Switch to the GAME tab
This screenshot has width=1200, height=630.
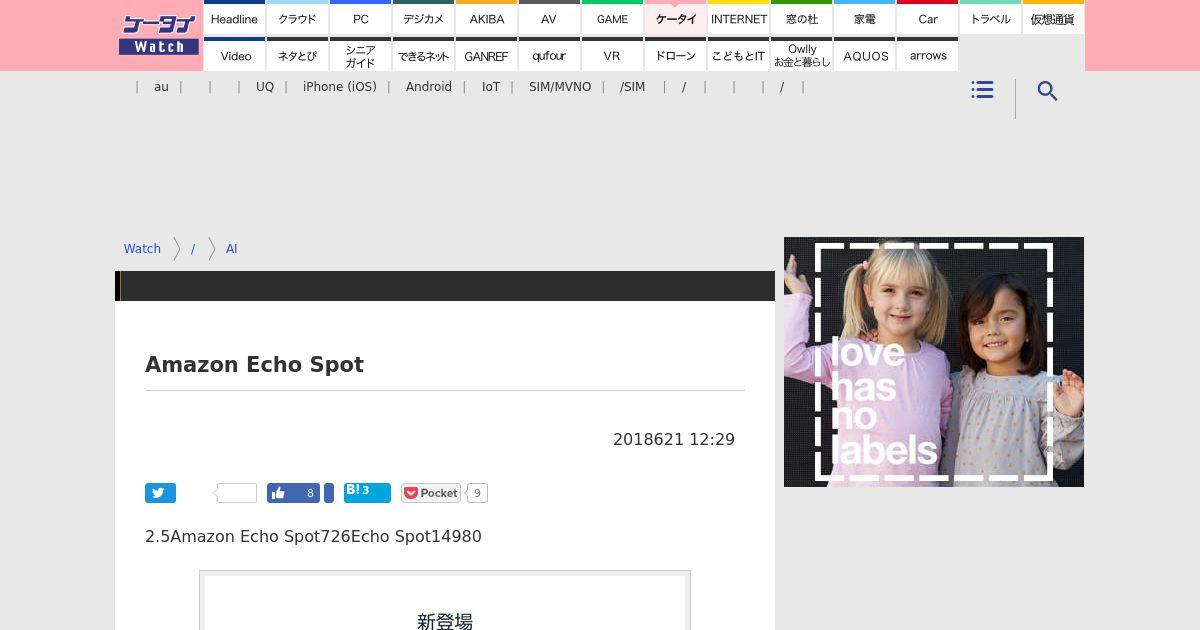[612, 18]
